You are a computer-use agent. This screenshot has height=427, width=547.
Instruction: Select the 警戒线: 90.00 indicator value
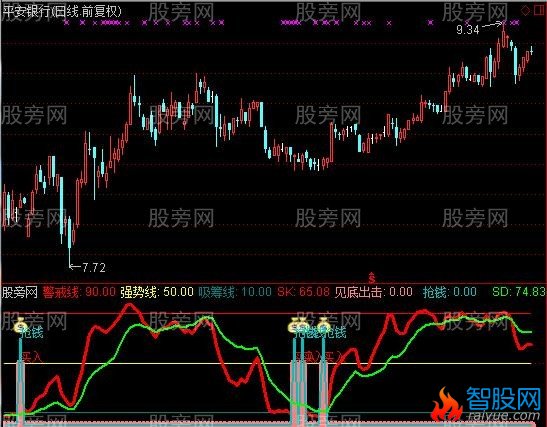click(79, 292)
